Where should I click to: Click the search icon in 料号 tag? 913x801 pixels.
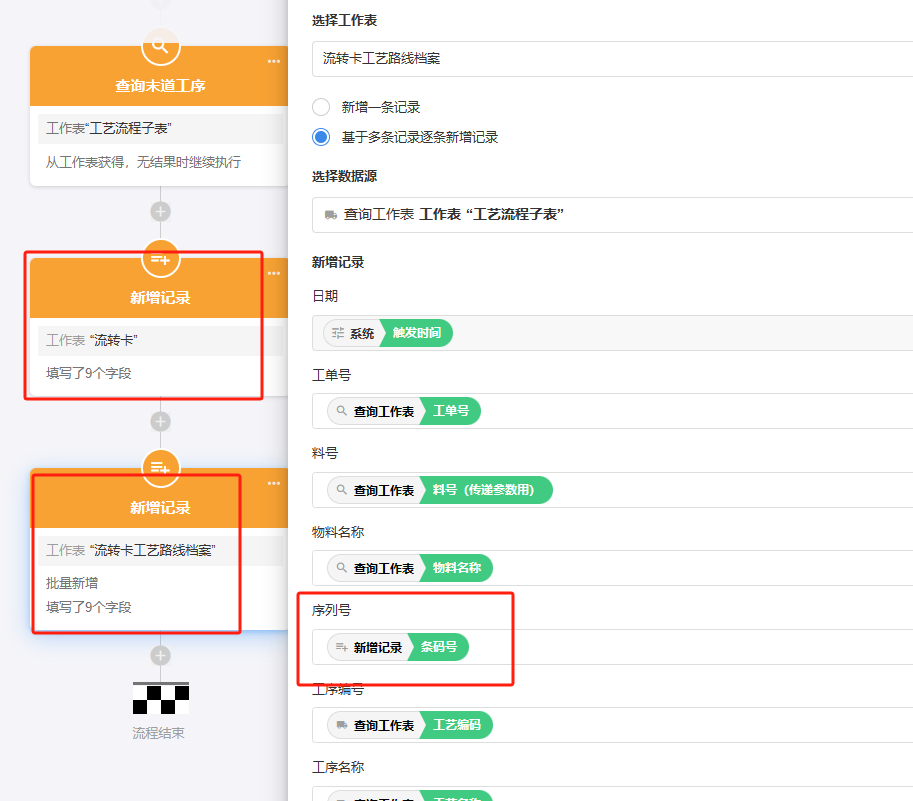click(x=342, y=490)
